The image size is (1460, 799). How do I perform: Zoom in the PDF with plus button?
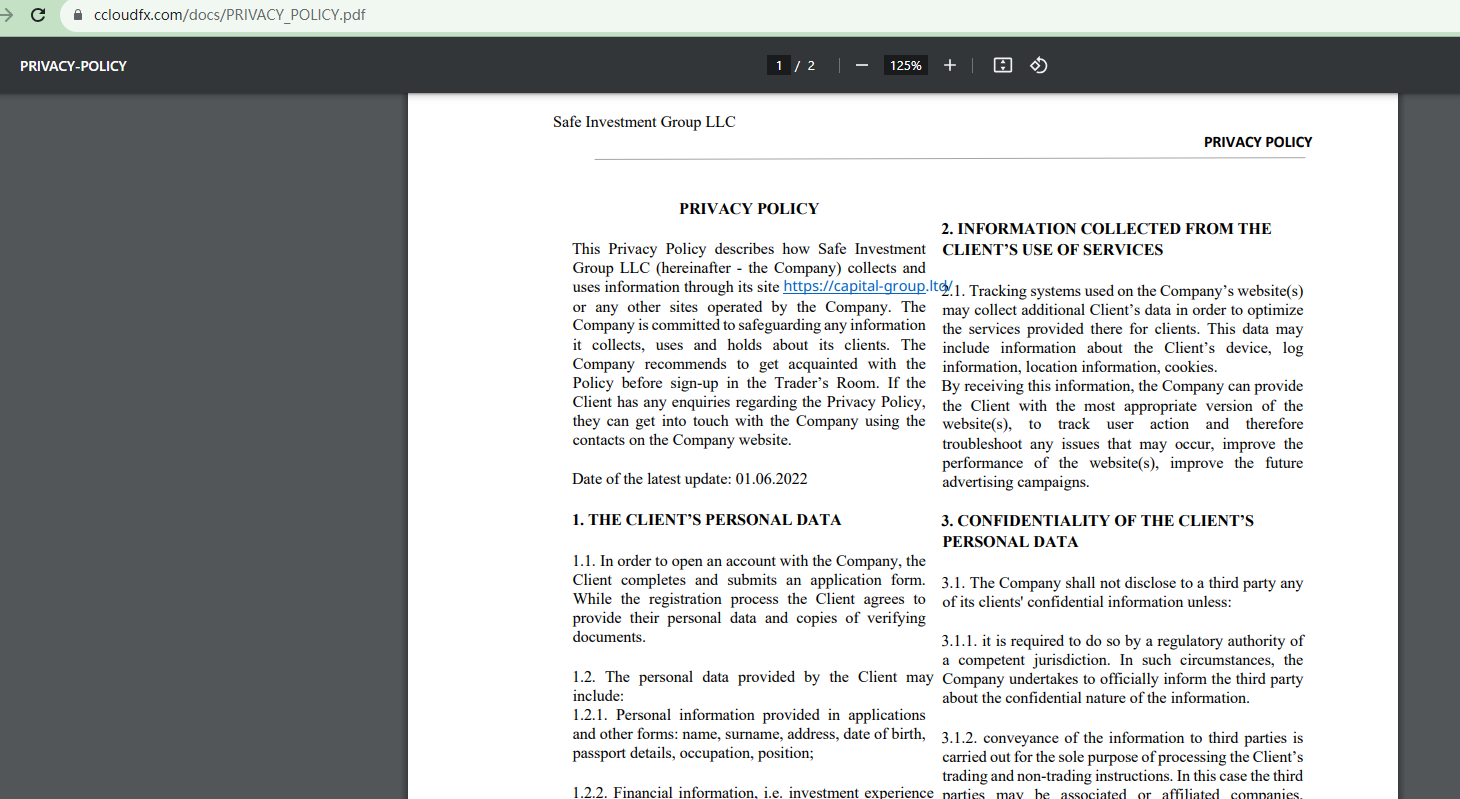point(949,65)
